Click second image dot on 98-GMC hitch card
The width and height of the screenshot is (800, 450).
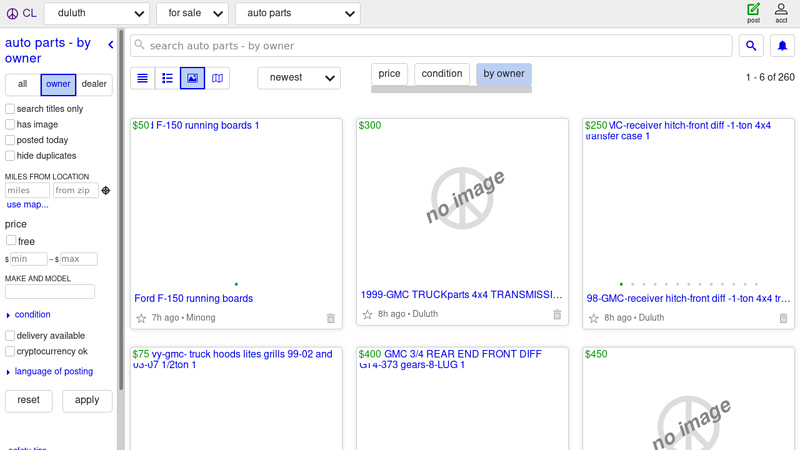(x=632, y=284)
